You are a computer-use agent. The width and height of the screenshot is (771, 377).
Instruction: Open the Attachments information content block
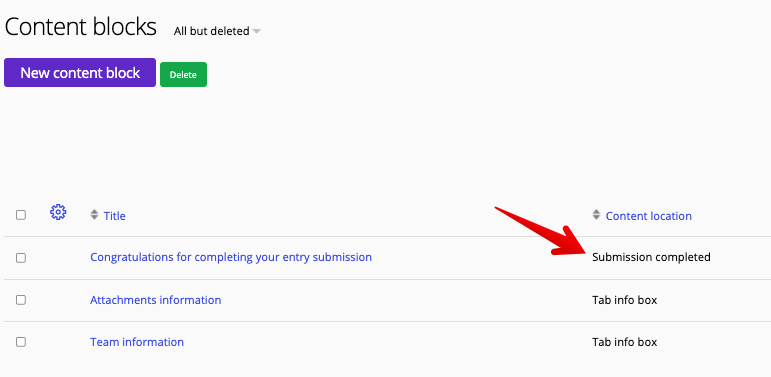coord(155,300)
